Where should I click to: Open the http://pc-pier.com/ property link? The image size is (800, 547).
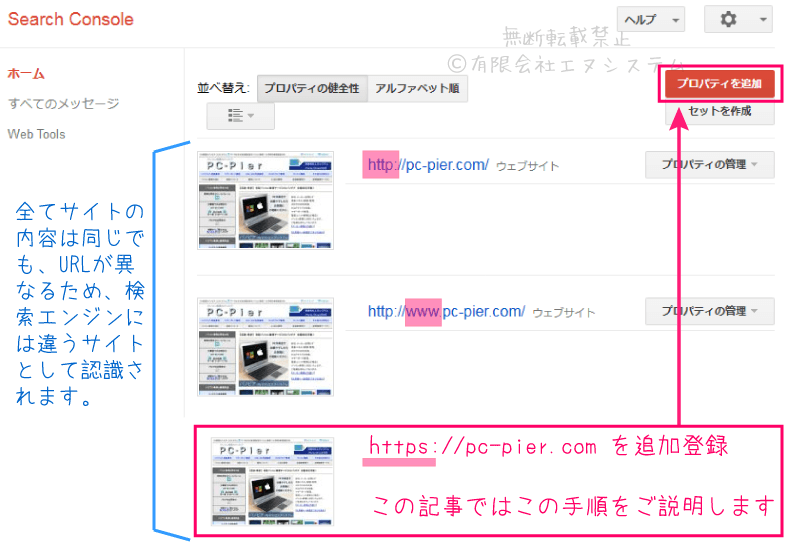point(428,165)
